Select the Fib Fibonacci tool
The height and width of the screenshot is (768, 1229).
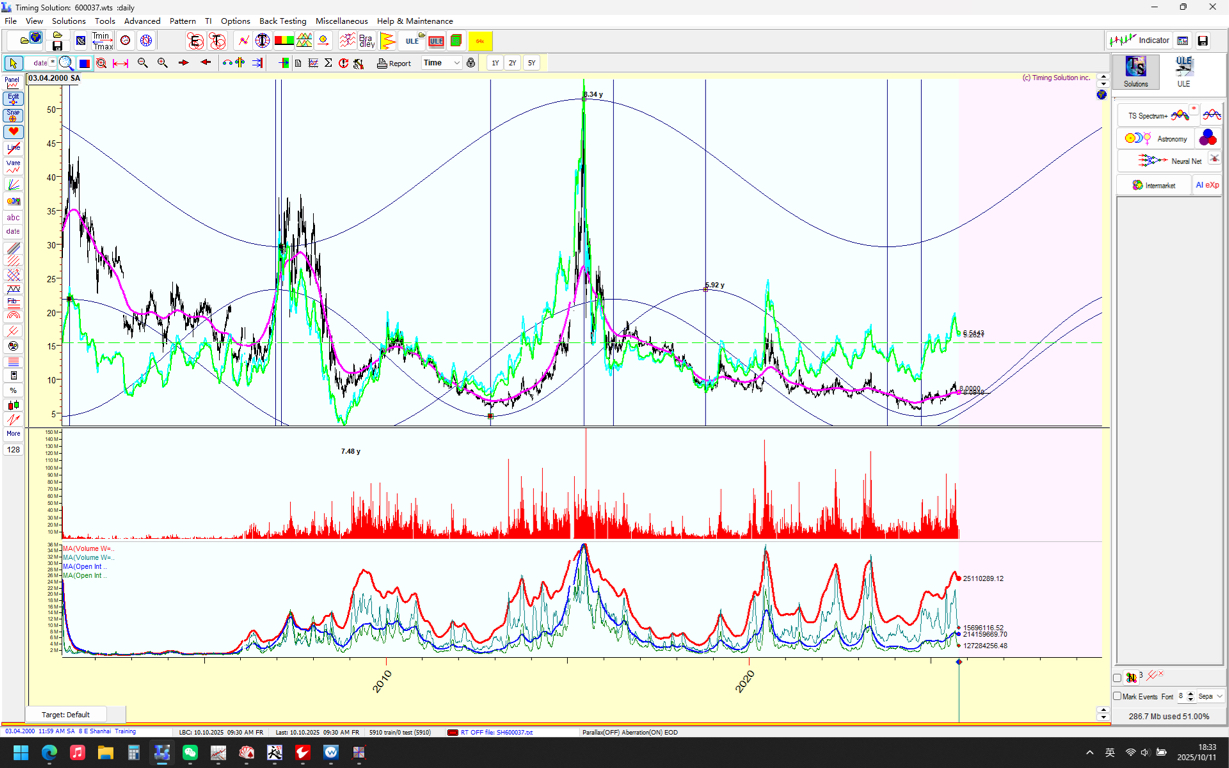point(13,301)
